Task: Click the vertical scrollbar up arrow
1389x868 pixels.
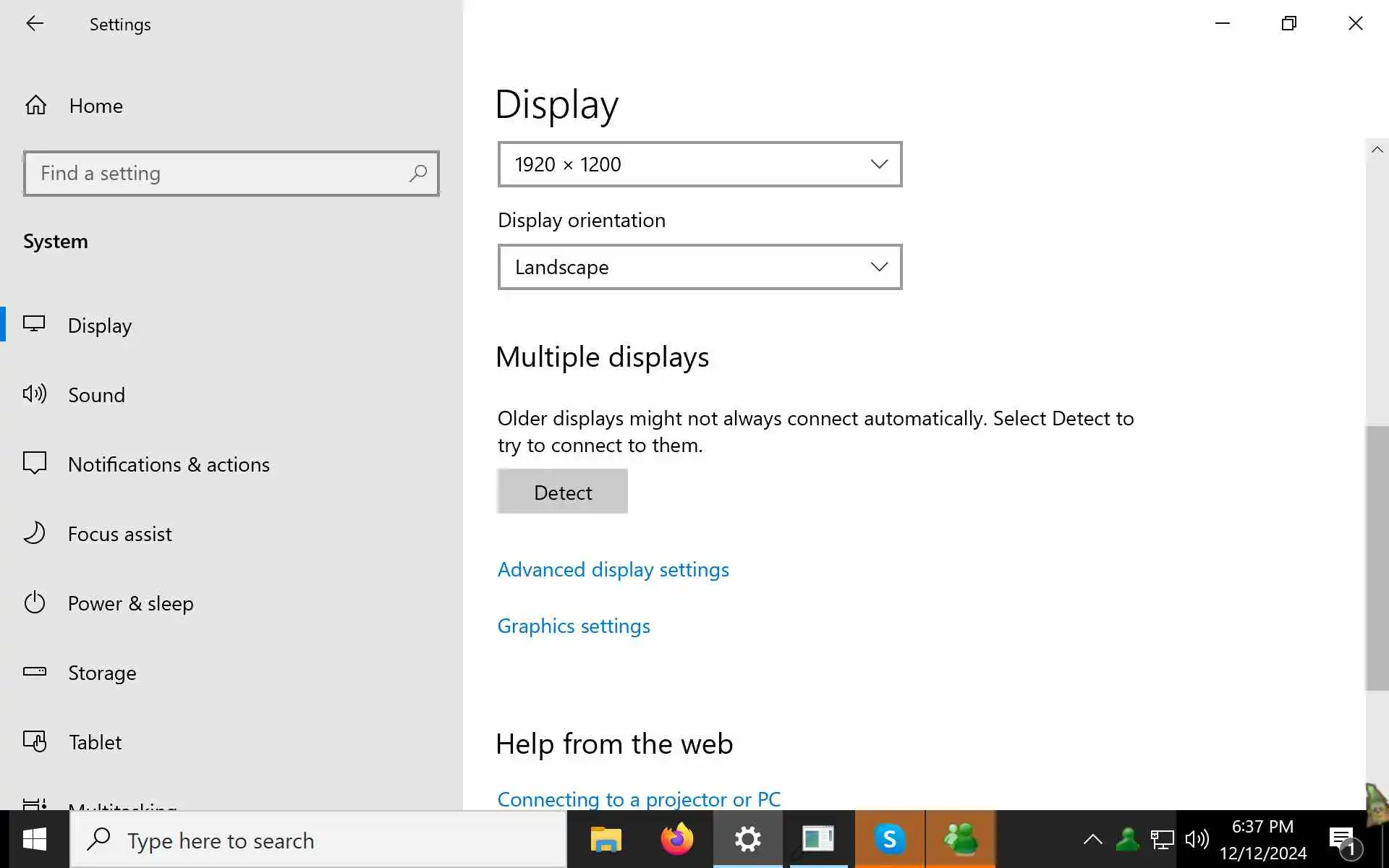Action: 1377,150
